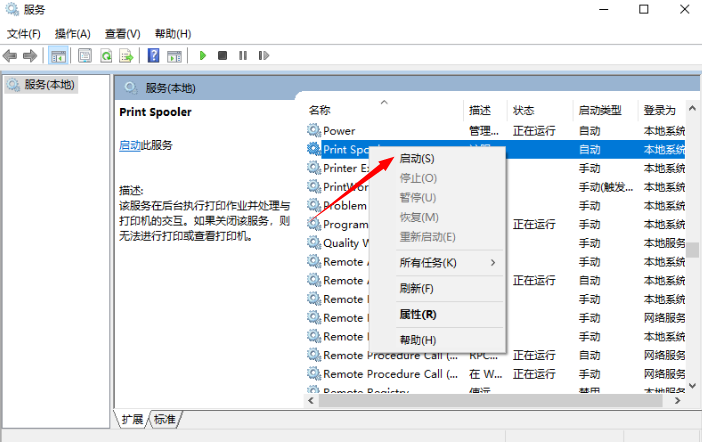Image resolution: width=702 pixels, height=442 pixels.
Task: Choose 帮助(H) in the context menu
Action: click(x=438, y=340)
